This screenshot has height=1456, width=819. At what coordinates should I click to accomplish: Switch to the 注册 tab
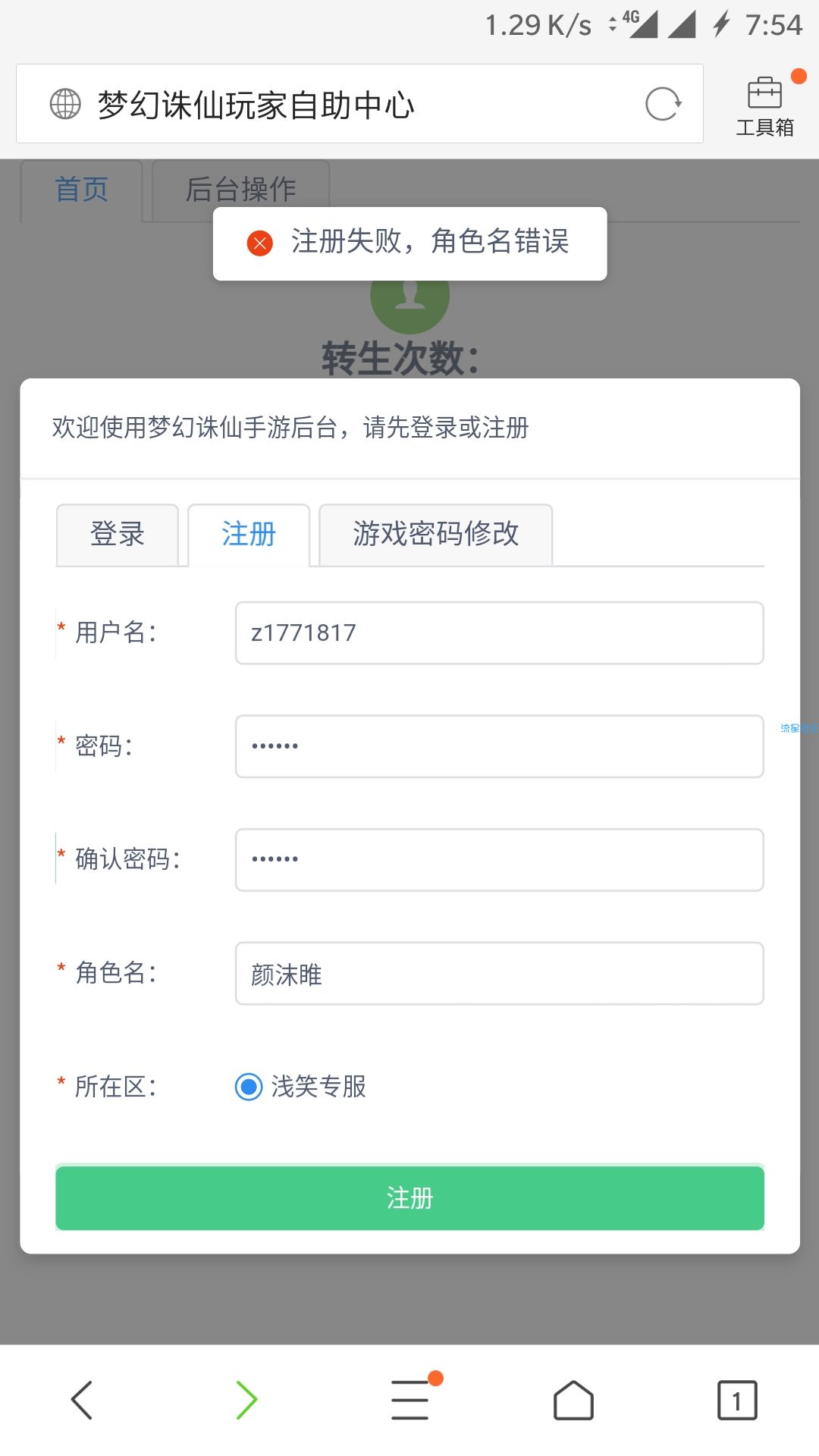point(249,535)
